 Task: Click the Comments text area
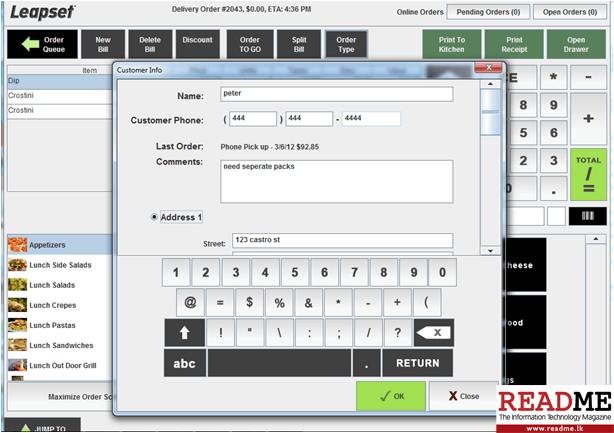pos(336,181)
